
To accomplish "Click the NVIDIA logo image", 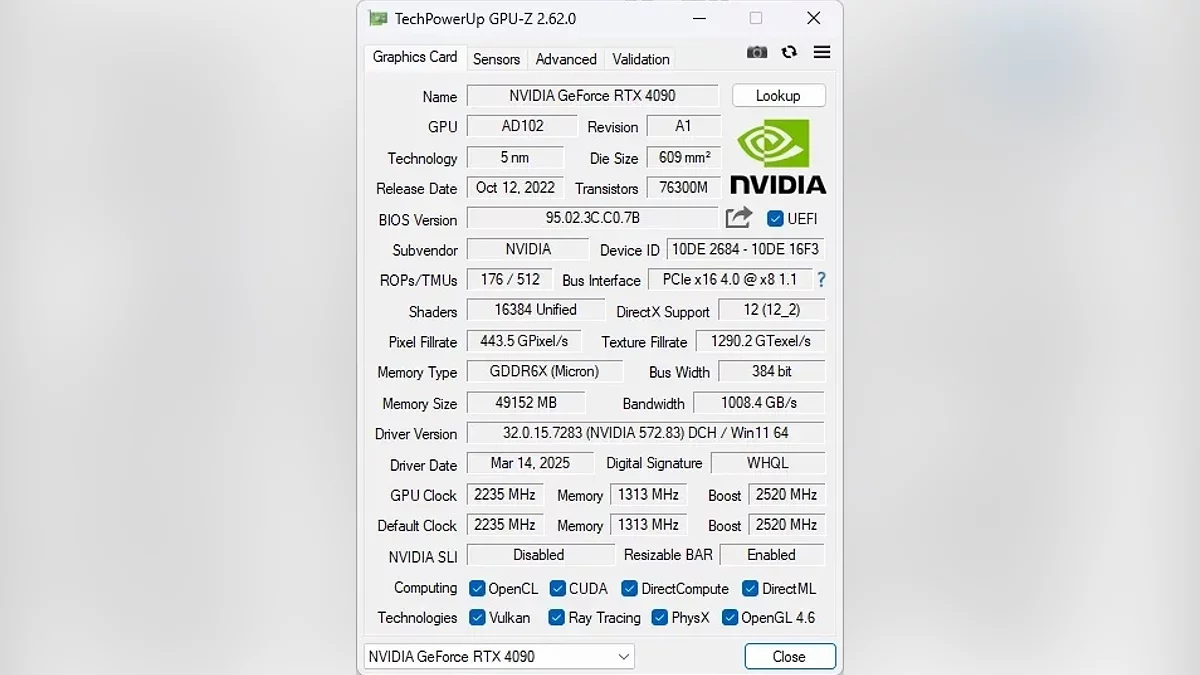I will (x=778, y=157).
